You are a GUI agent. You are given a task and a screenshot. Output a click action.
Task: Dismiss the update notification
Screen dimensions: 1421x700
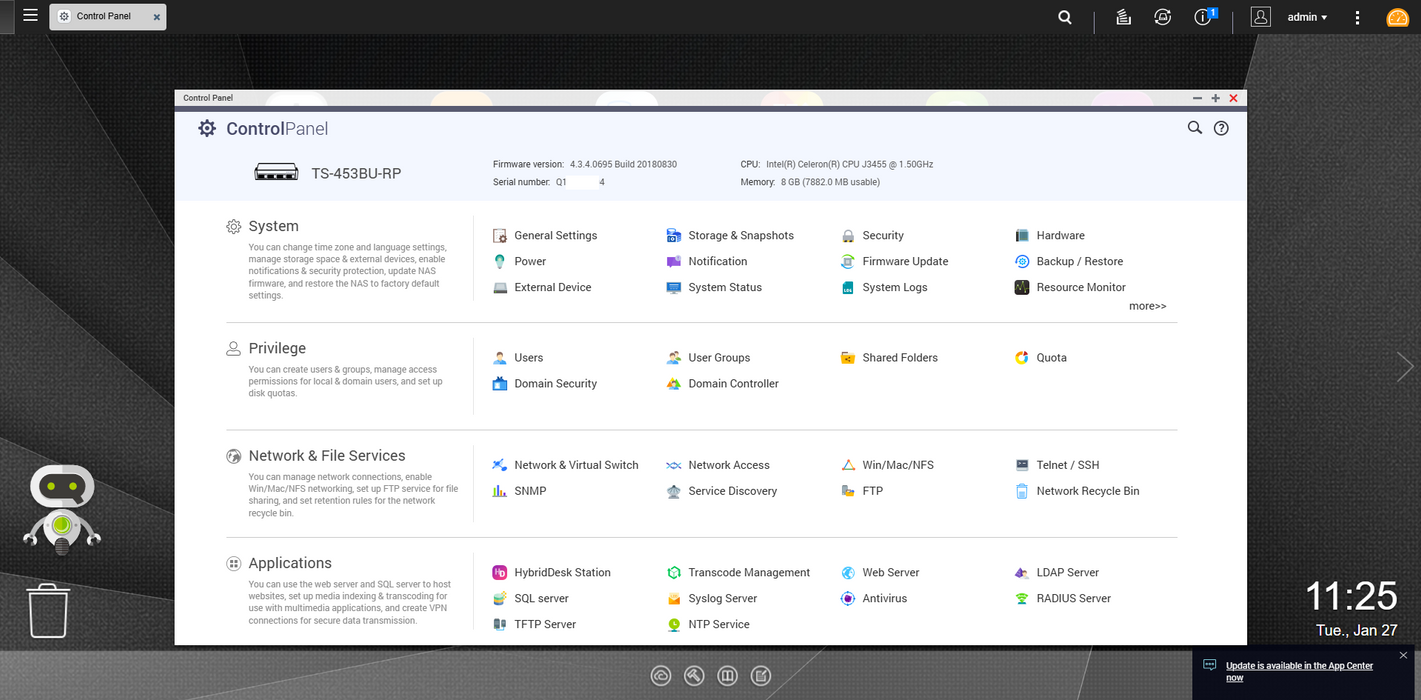click(1403, 656)
